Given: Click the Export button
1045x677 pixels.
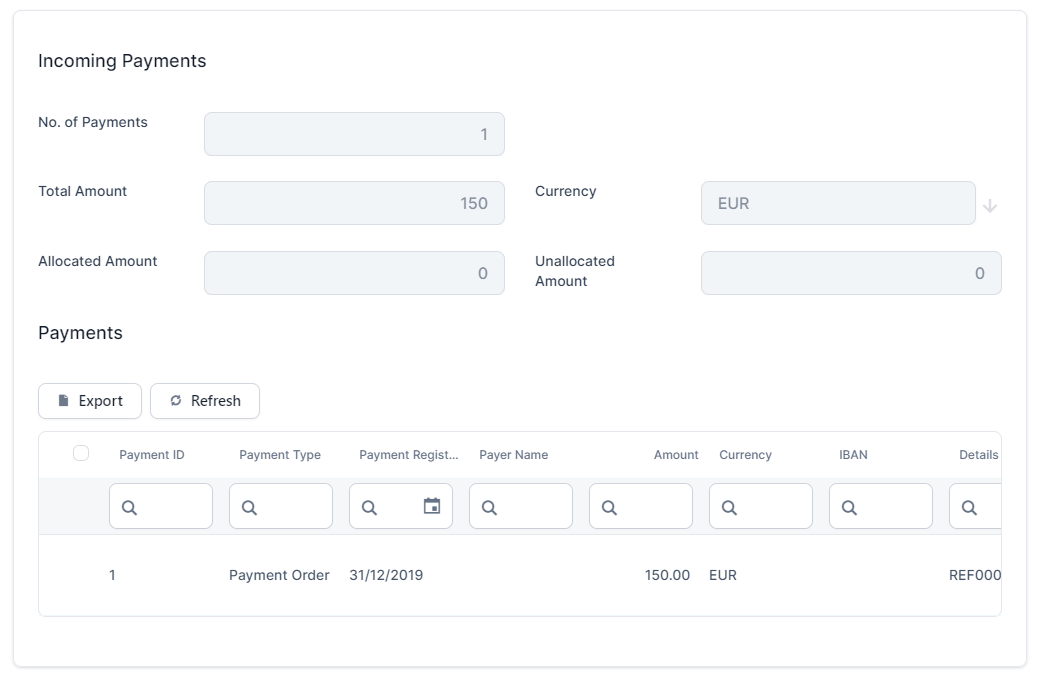Looking at the screenshot, I should click(x=90, y=401).
